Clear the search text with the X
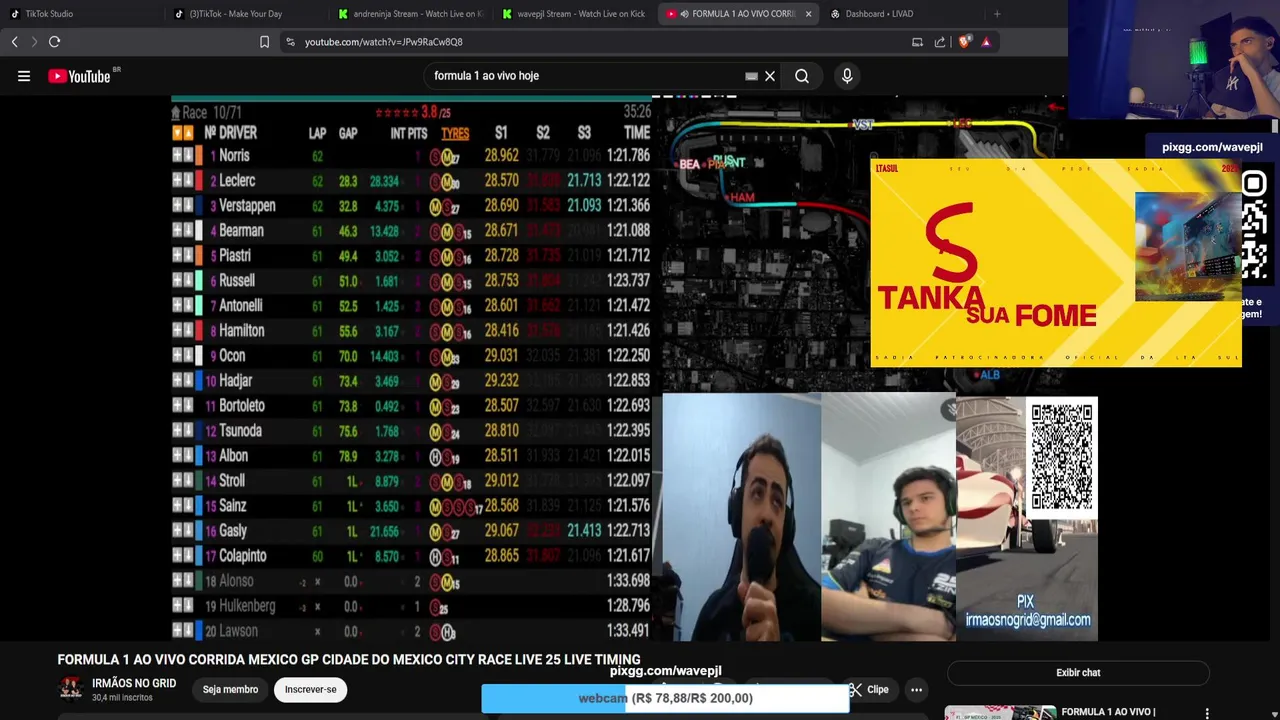The width and height of the screenshot is (1280, 720). pos(770,76)
